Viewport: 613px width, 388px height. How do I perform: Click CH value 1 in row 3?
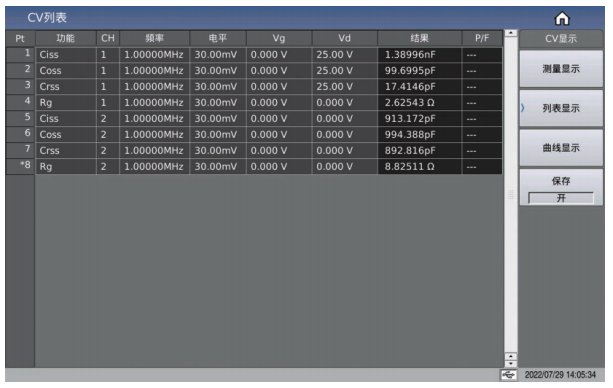click(x=108, y=87)
